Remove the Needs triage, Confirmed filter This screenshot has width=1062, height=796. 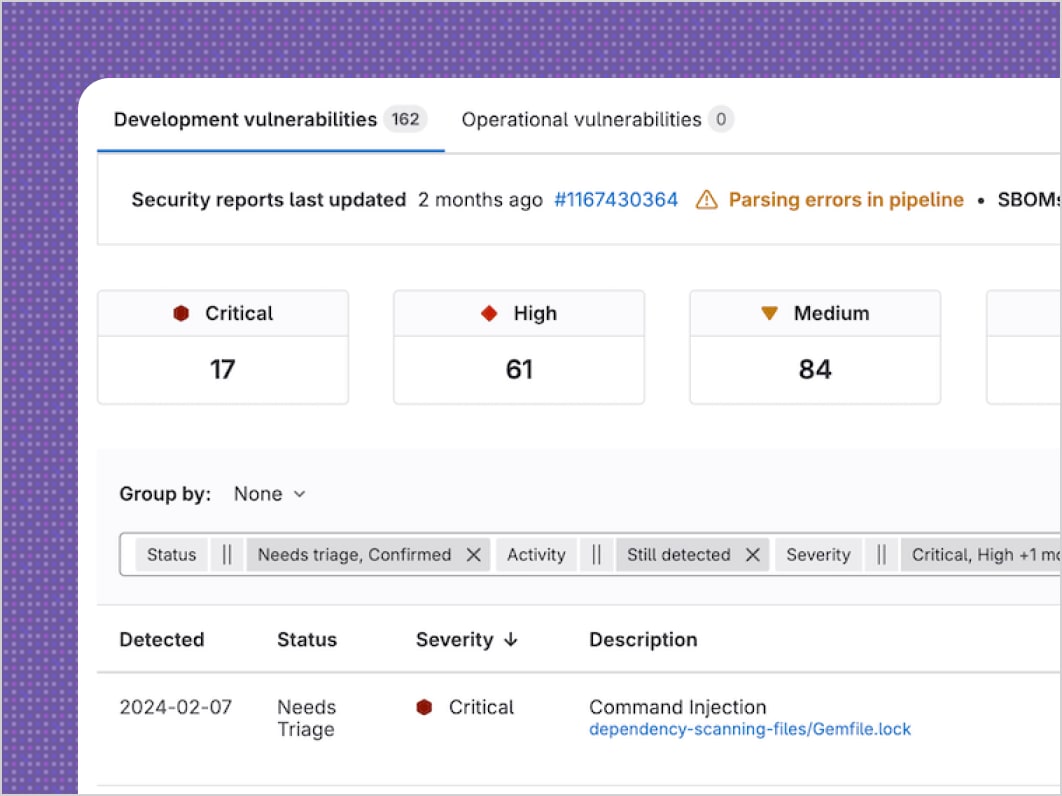(473, 555)
